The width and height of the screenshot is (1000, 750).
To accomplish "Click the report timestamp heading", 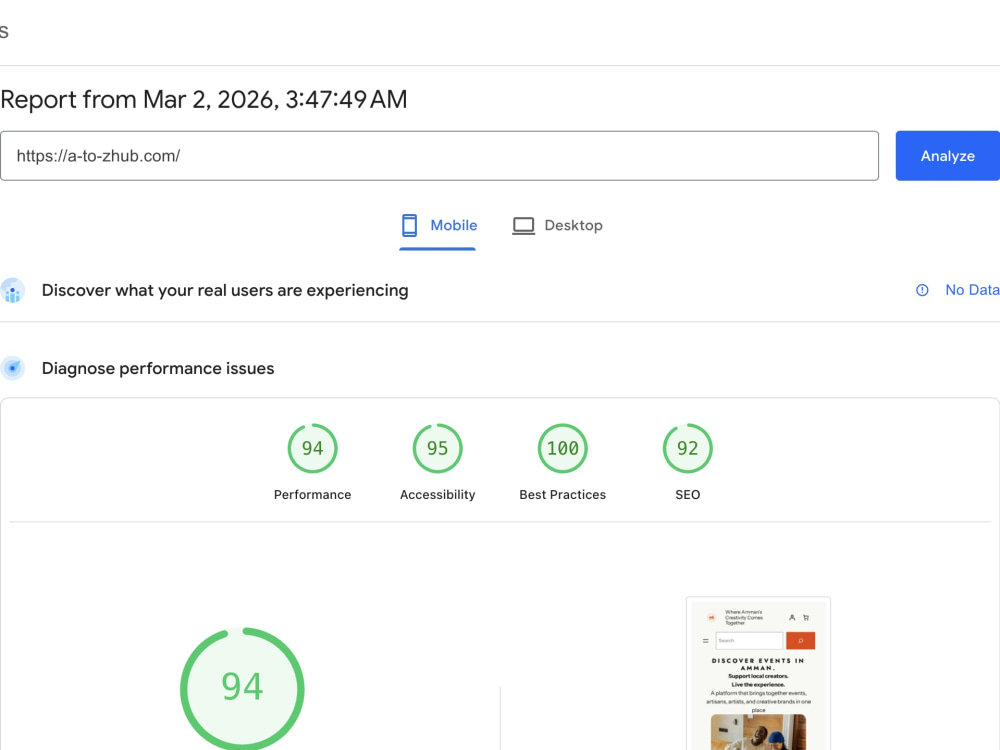I will (x=203, y=99).
